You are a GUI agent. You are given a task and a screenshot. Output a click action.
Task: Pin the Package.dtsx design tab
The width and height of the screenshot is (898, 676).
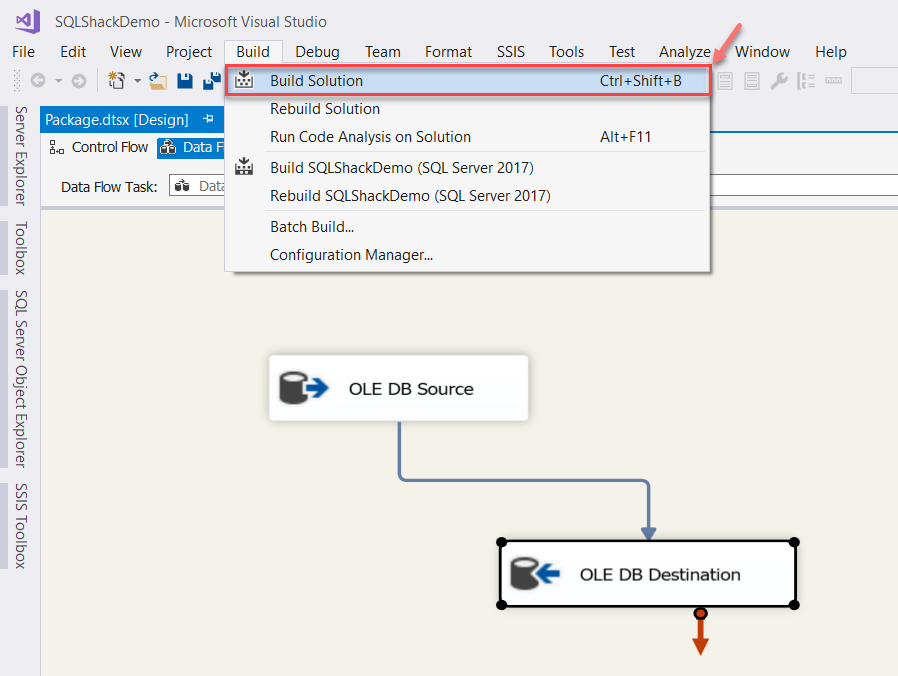(x=208, y=119)
